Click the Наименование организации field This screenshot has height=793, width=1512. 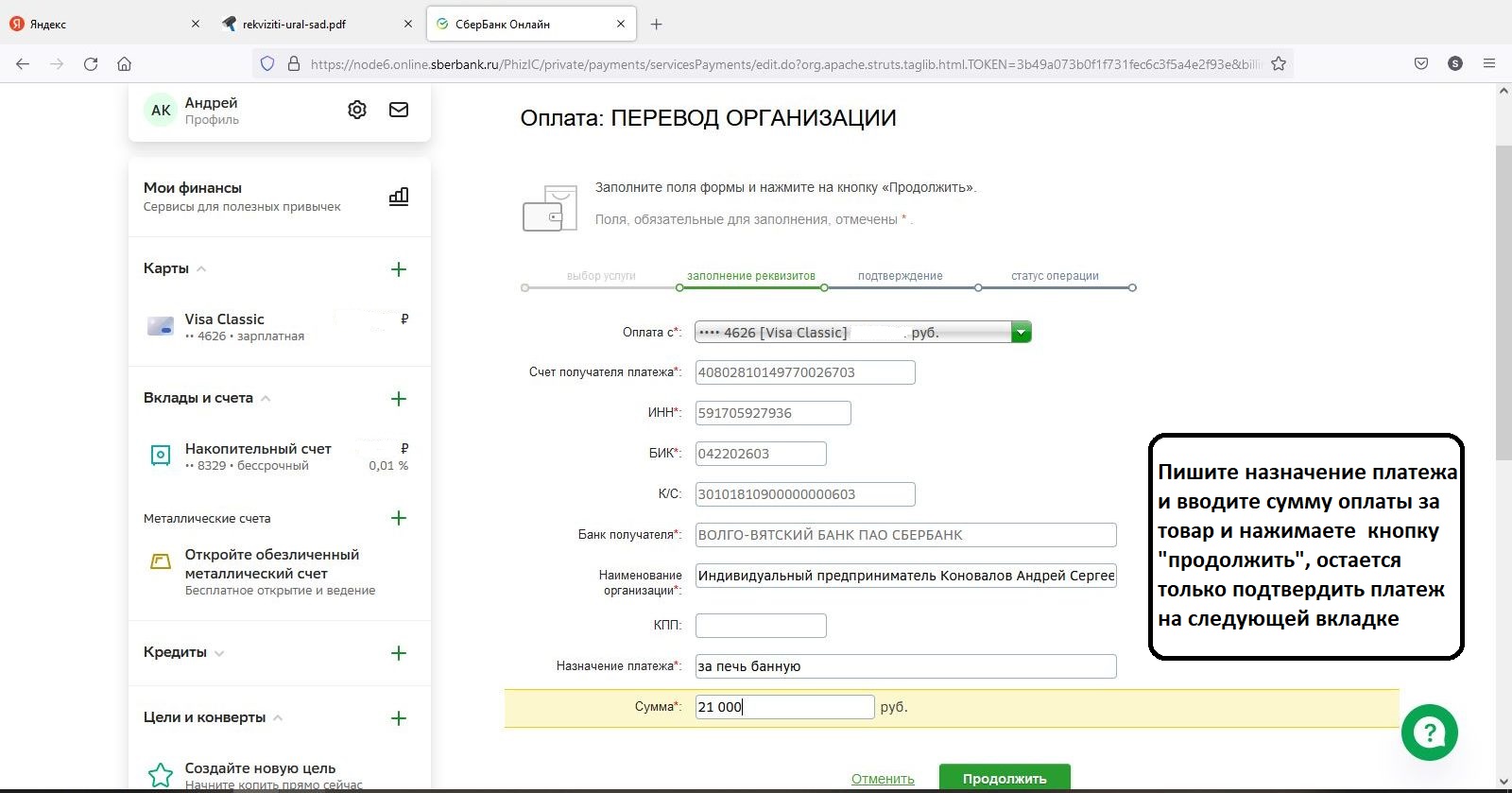click(906, 576)
